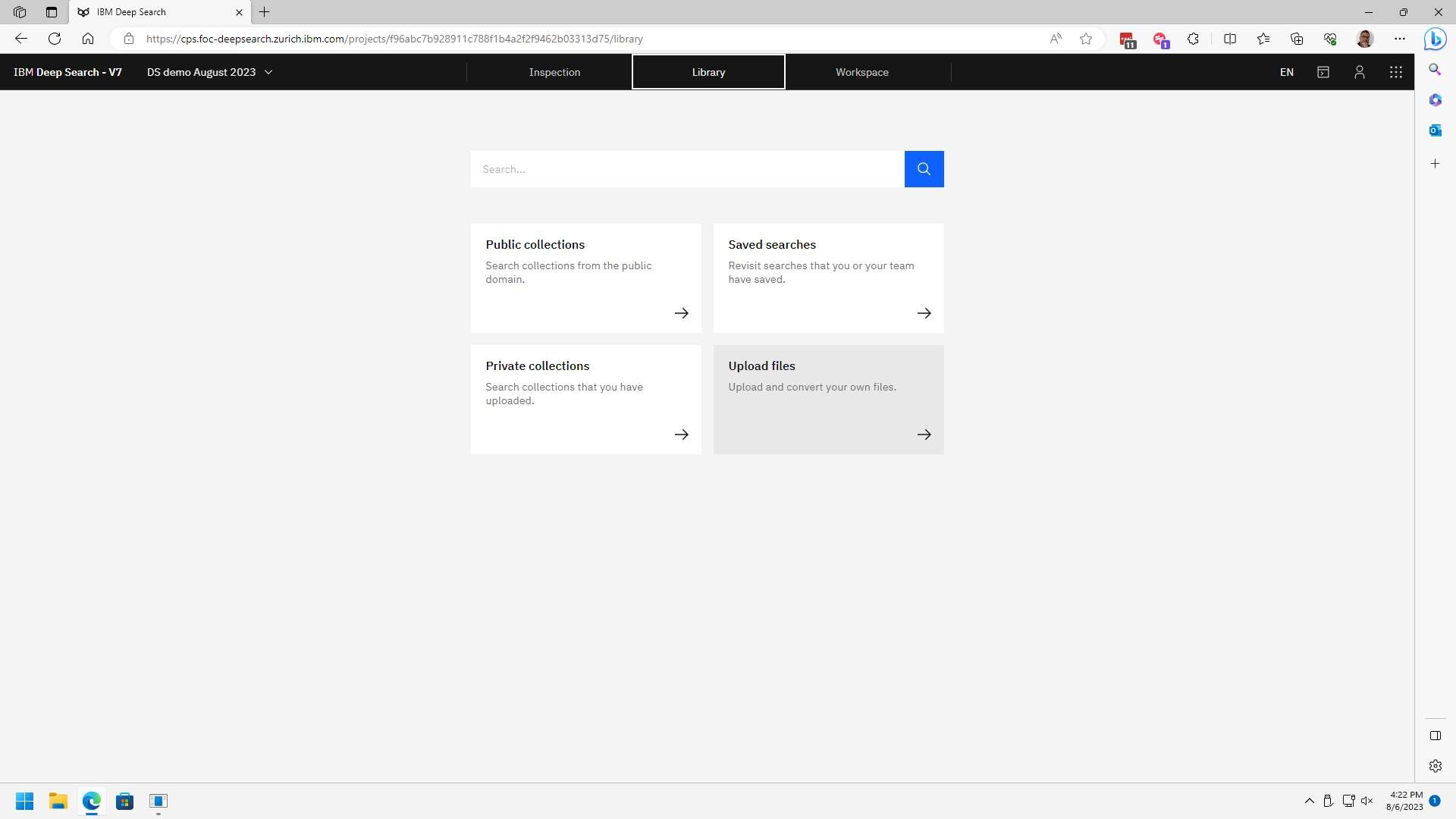Screen dimensions: 1456x819
Task: View site information lock icon
Action: coord(129,39)
